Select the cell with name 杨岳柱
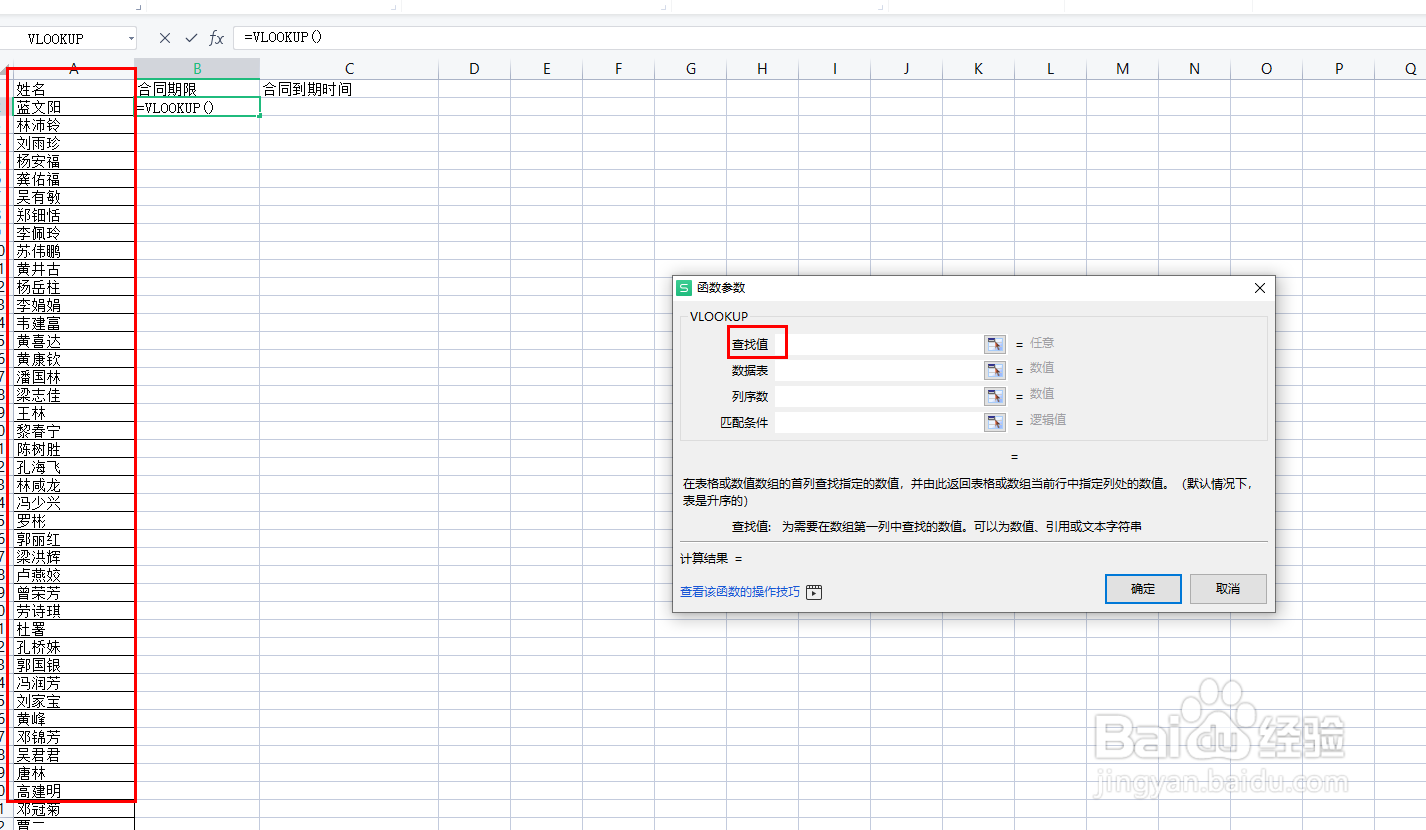Screen dimensions: 1426x830 coord(73,287)
